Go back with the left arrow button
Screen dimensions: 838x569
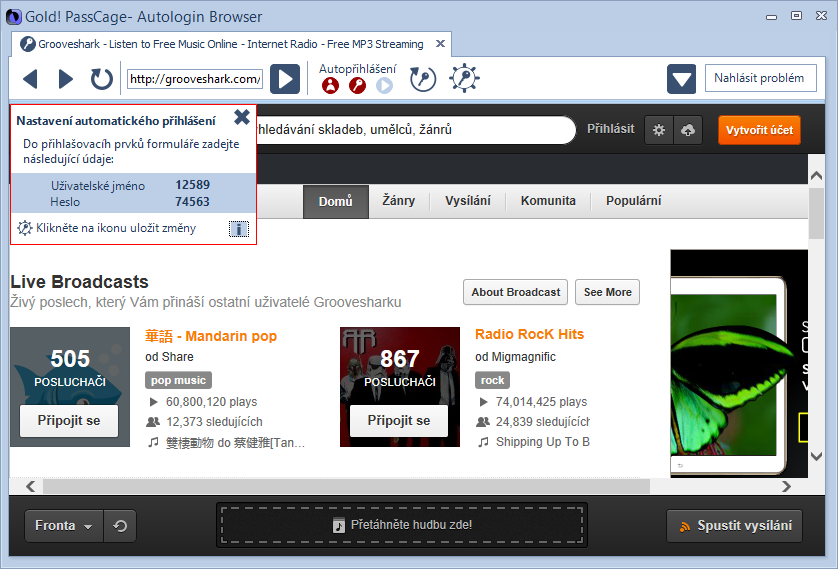[x=30, y=79]
